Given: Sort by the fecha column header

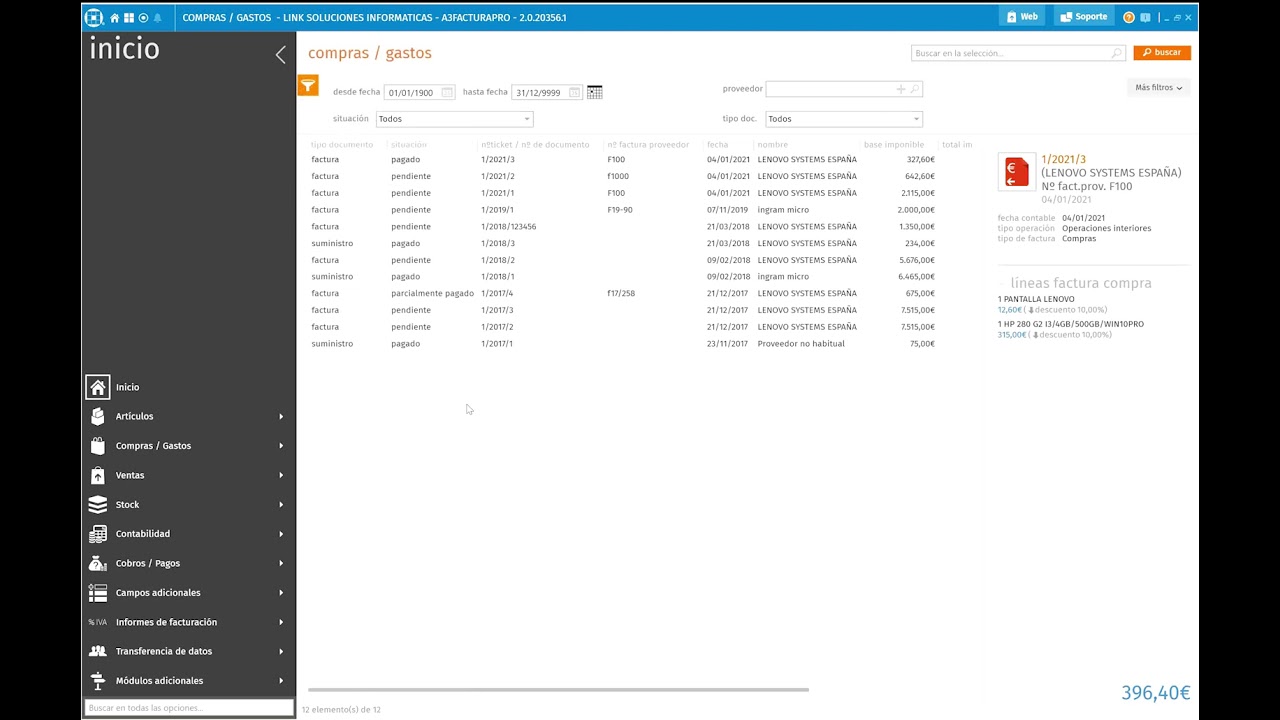Looking at the screenshot, I should tap(718, 145).
